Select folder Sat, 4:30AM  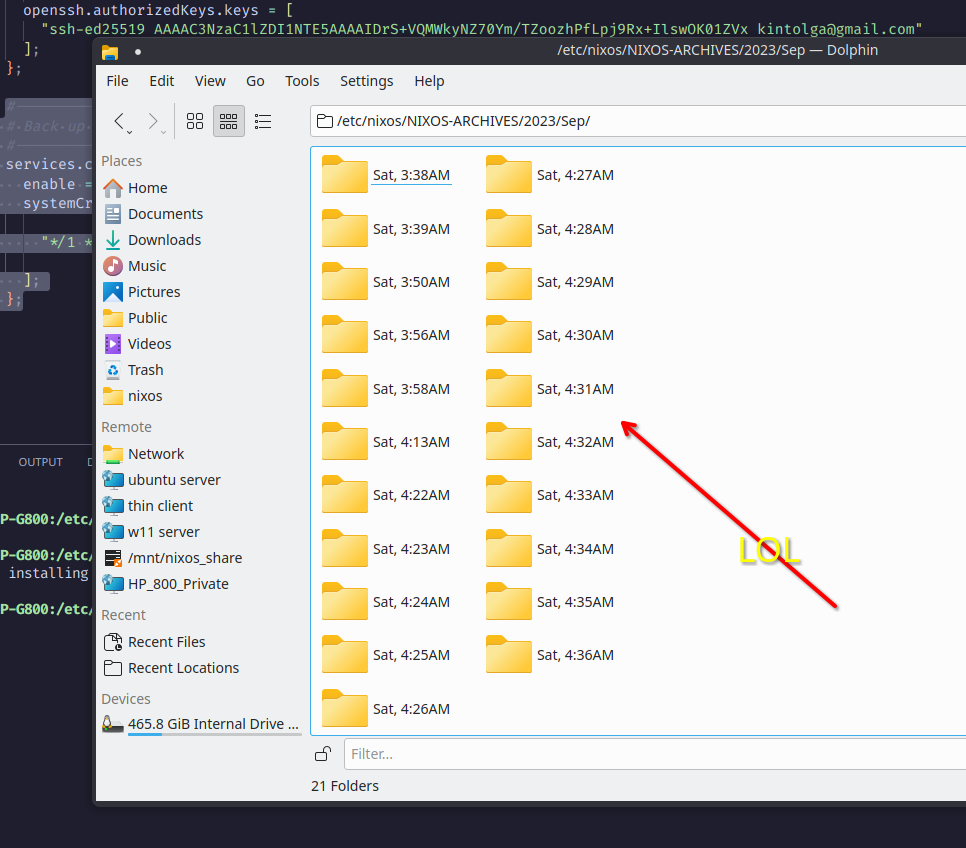click(550, 335)
